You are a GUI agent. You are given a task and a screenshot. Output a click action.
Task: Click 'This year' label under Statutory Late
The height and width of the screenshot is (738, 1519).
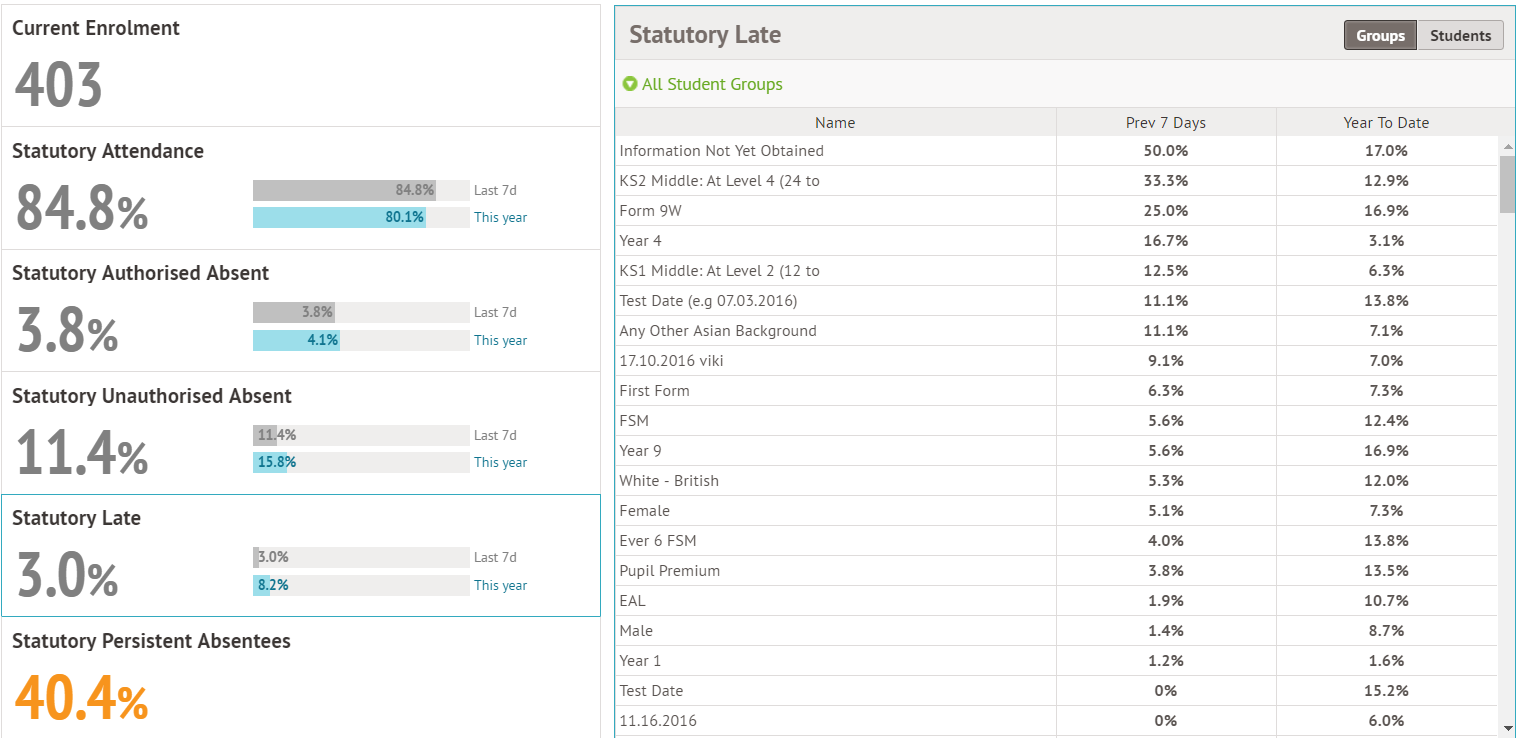click(x=500, y=585)
